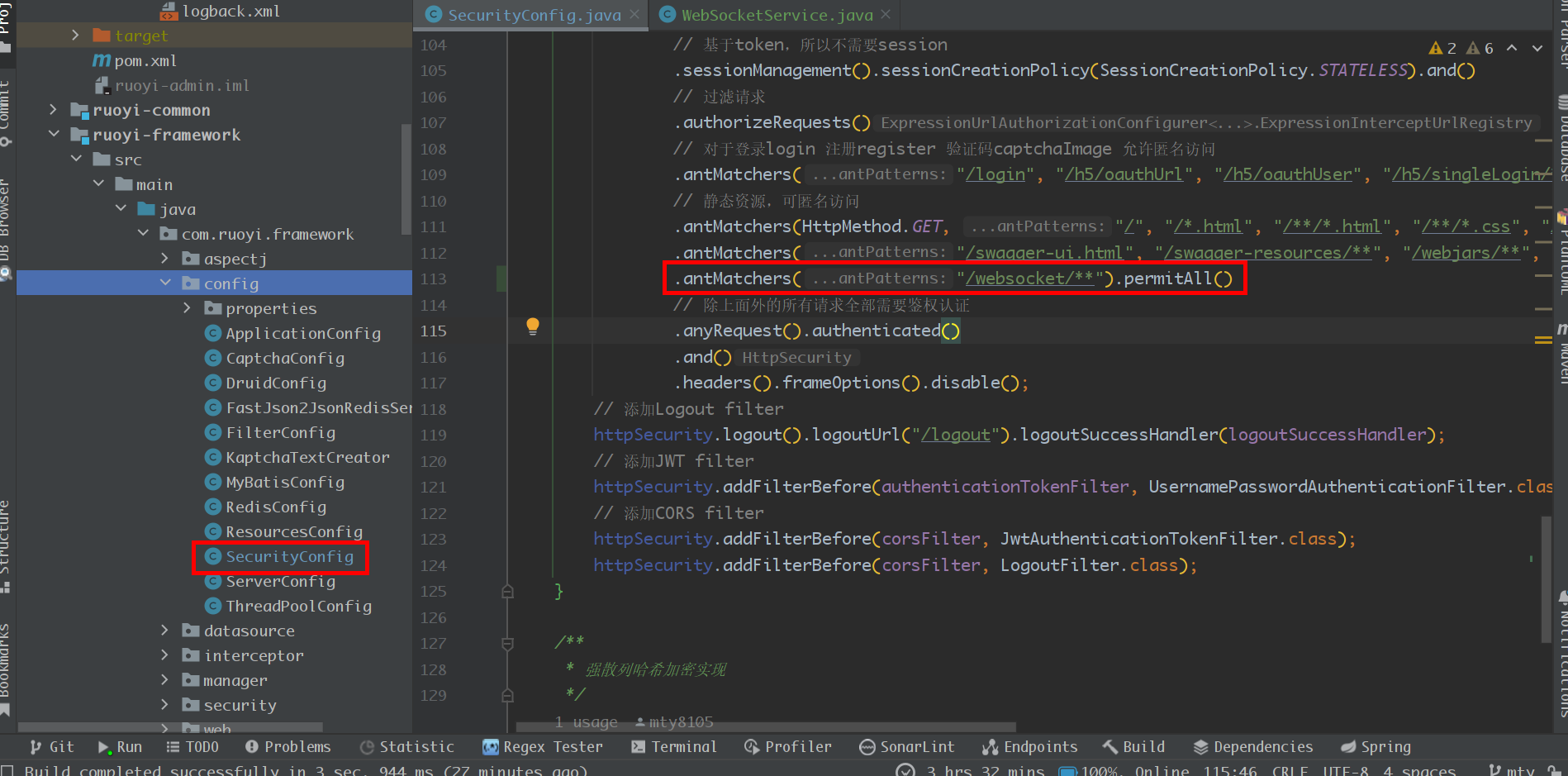1568x776 pixels.
Task: Toggle fold marker at line 125
Action: pyautogui.click(x=507, y=592)
